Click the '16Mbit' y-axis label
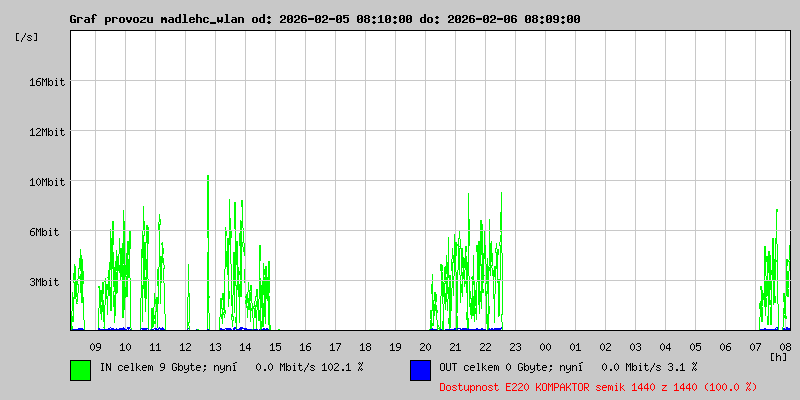 46,82
